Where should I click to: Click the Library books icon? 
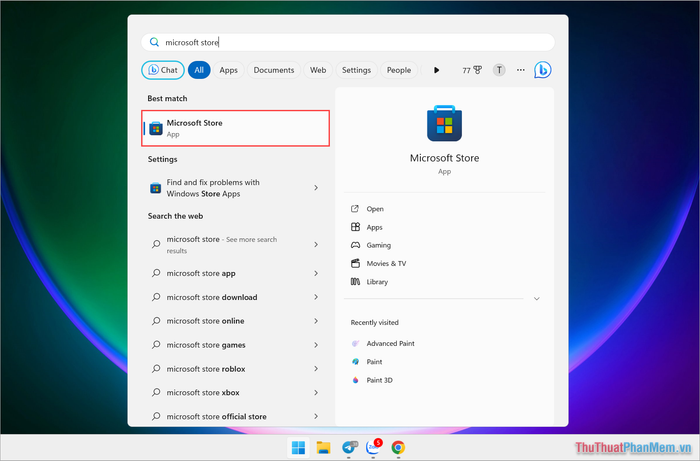355,282
